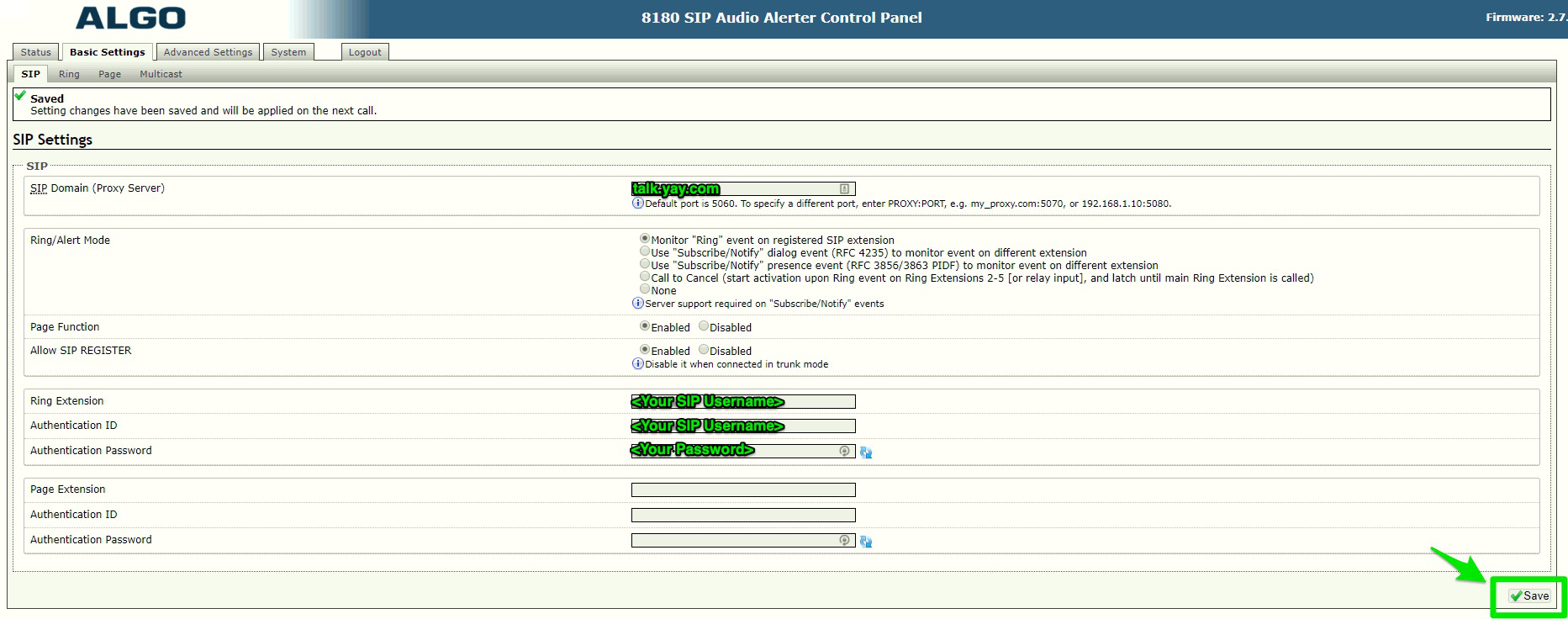Click the Authentication ID field under Ring Extension
The width and height of the screenshot is (1568, 619).
(743, 426)
